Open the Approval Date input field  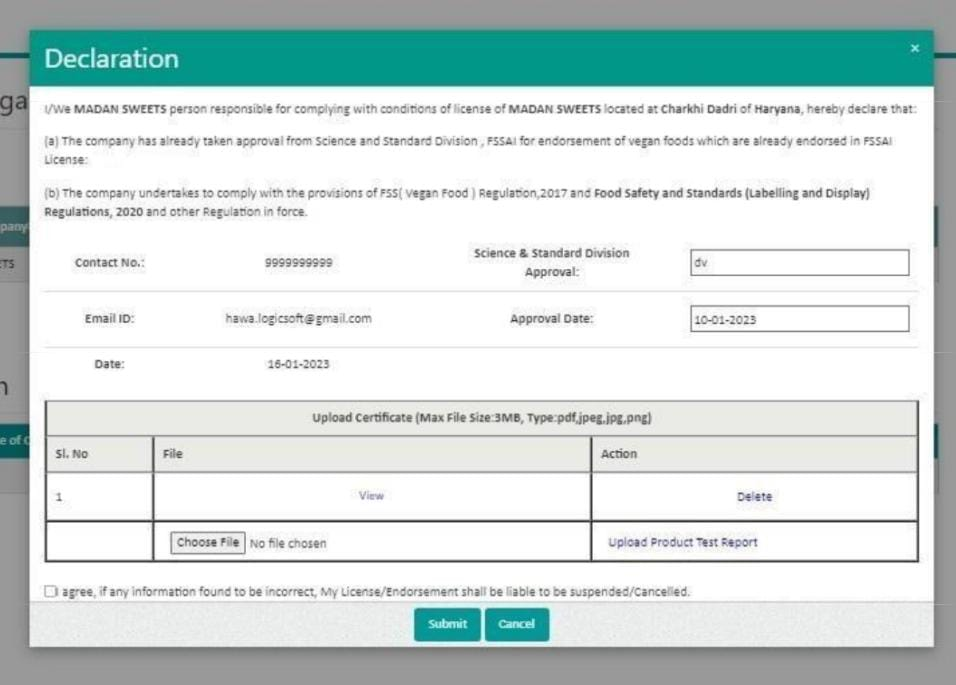point(799,319)
